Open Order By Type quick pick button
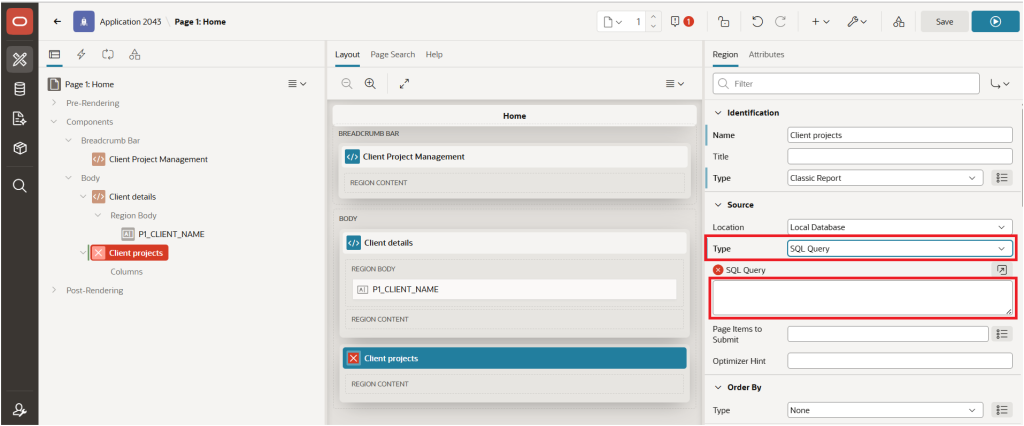 click(x=1001, y=410)
